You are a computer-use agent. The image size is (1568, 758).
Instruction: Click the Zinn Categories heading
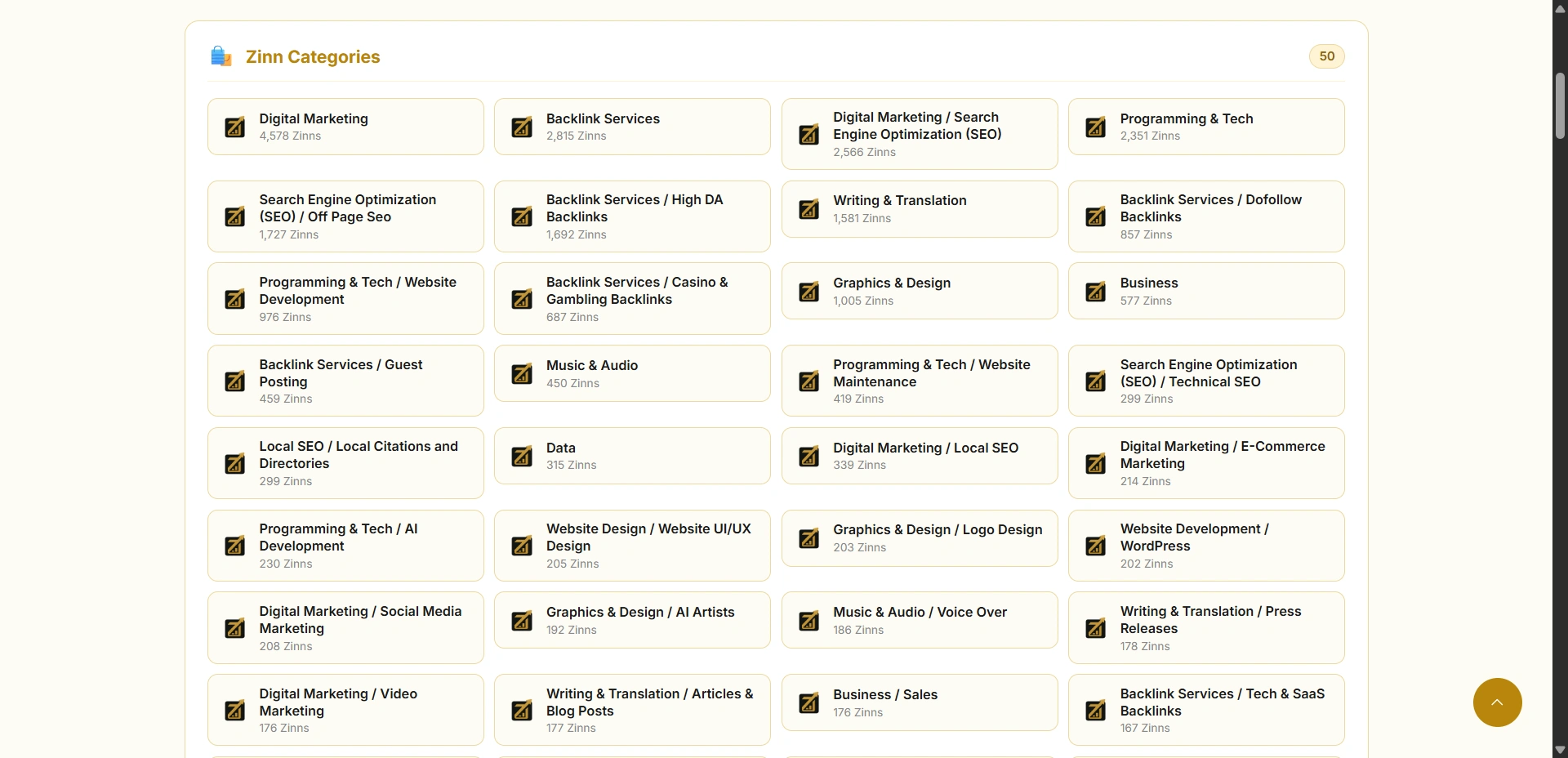coord(313,56)
